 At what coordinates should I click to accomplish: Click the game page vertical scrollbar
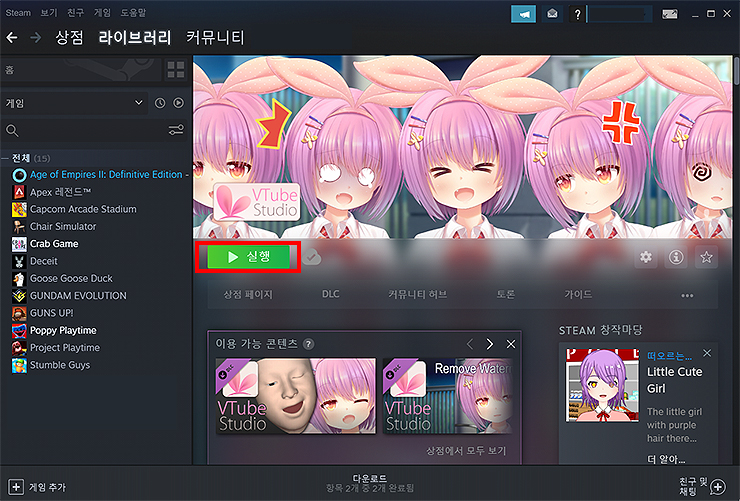[736, 71]
